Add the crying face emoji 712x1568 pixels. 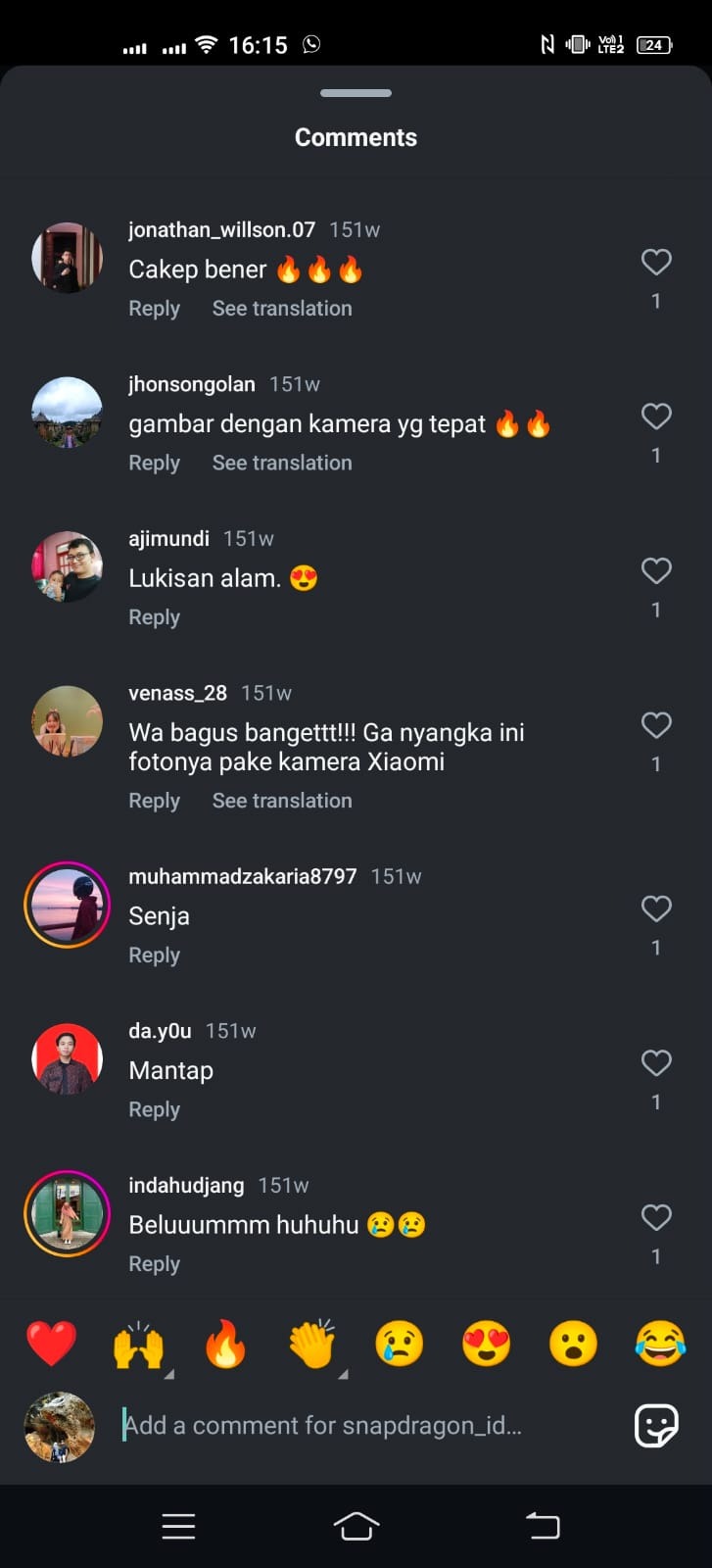pos(400,1343)
